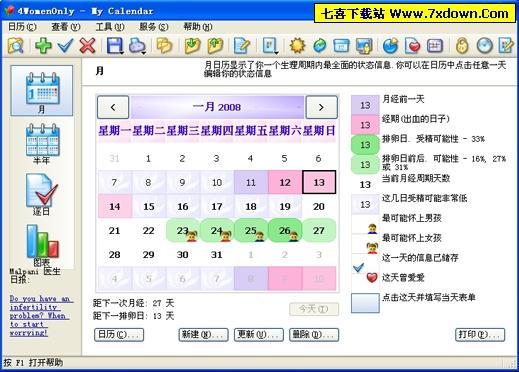Select January 11 purple pre-period day
Image resolution: width=519 pixels, height=372 pixels.
[x=251, y=182]
